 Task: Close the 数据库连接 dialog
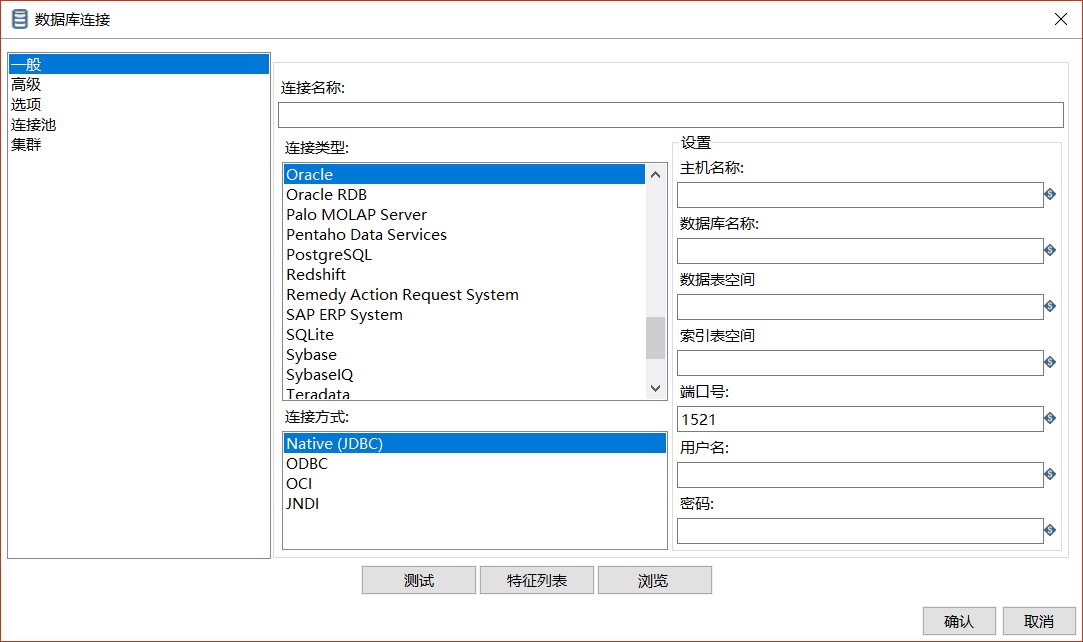[1061, 19]
